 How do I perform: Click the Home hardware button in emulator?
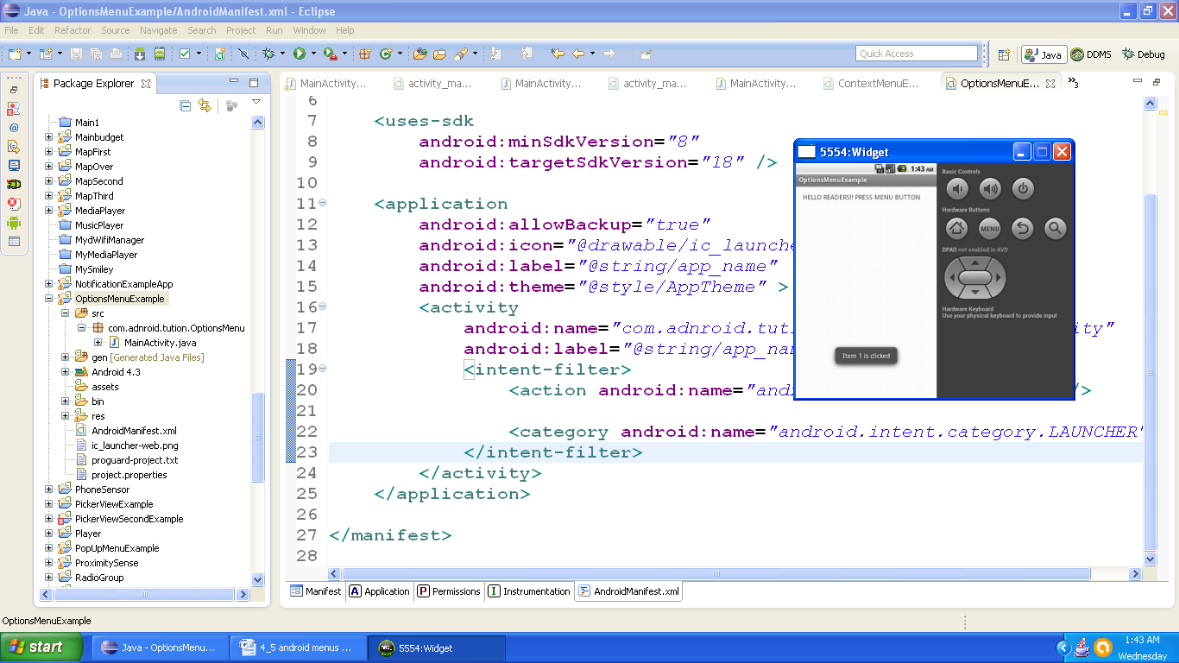[x=956, y=228]
